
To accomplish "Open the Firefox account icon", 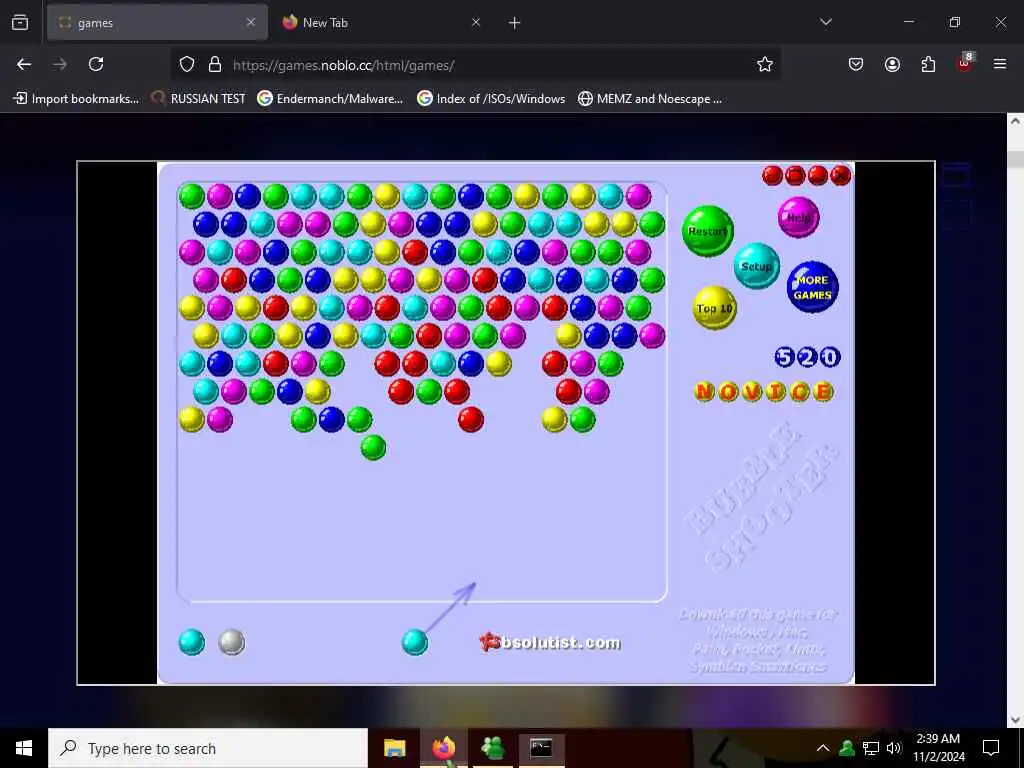I will (x=892, y=64).
